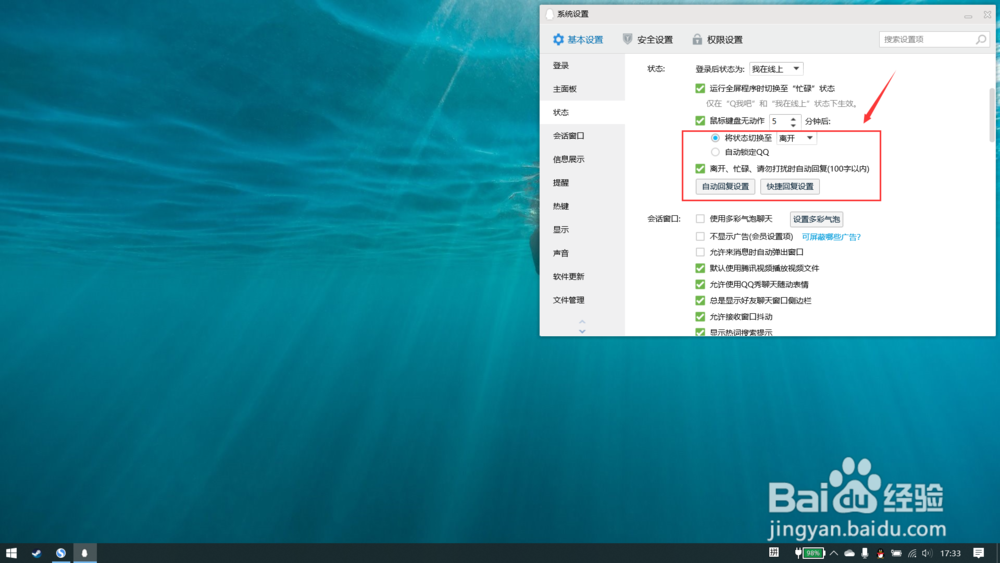Toggle 默认使用腾讯视频播放视频文件 checkbox
Screen dimensions: 1000x563
(700, 268)
